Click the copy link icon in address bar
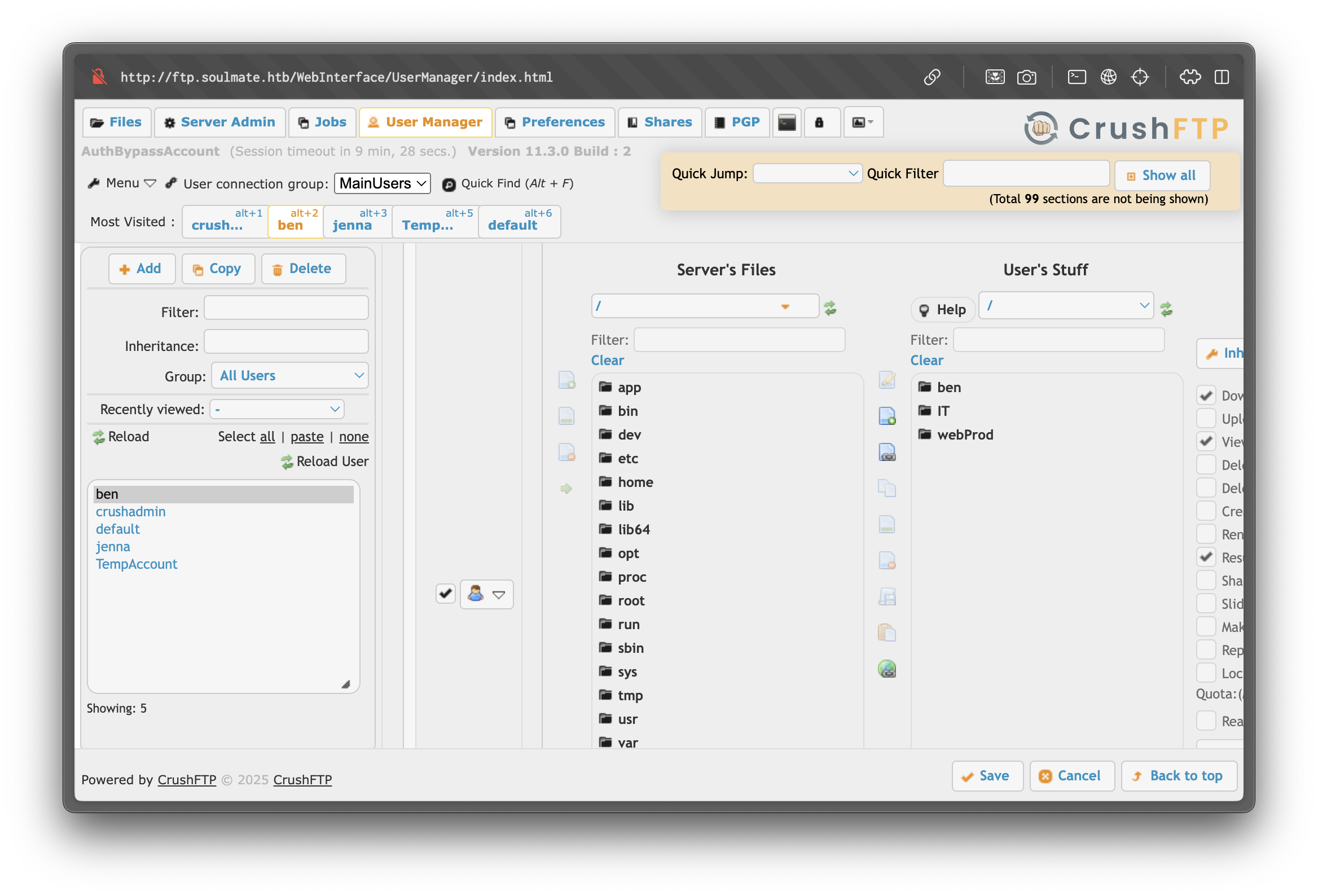Image resolution: width=1318 pixels, height=896 pixels. click(932, 77)
